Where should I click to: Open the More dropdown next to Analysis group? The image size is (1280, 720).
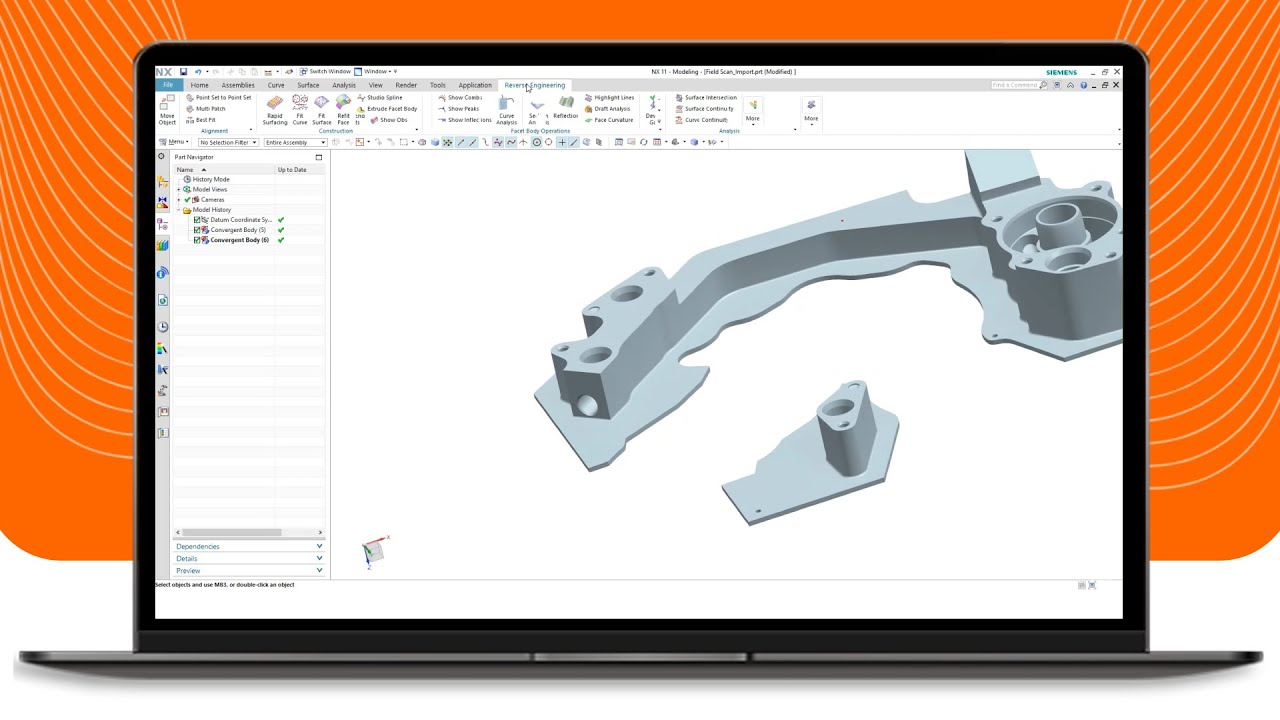point(753,110)
